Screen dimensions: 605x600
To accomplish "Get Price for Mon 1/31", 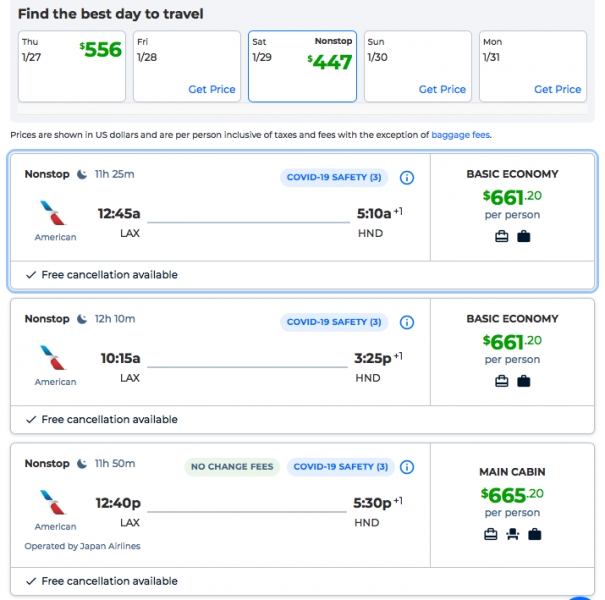I will 557,89.
